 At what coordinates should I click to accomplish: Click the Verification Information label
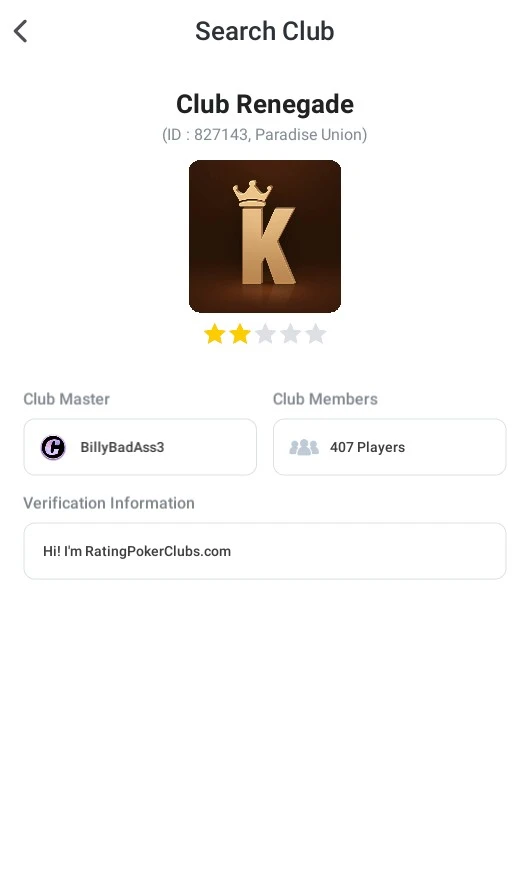[x=109, y=503]
